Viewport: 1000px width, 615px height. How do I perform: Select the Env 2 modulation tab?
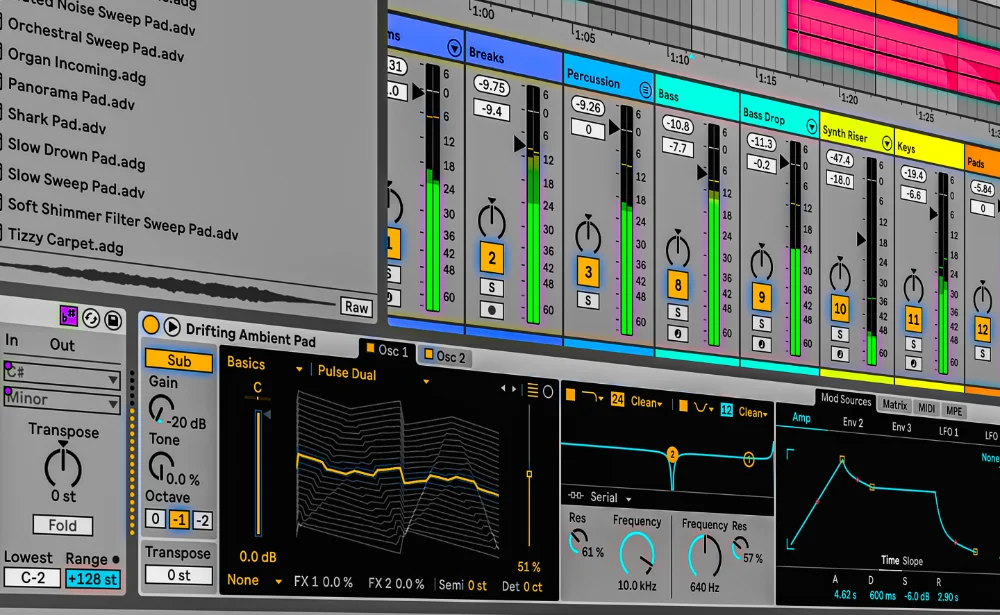pos(853,422)
